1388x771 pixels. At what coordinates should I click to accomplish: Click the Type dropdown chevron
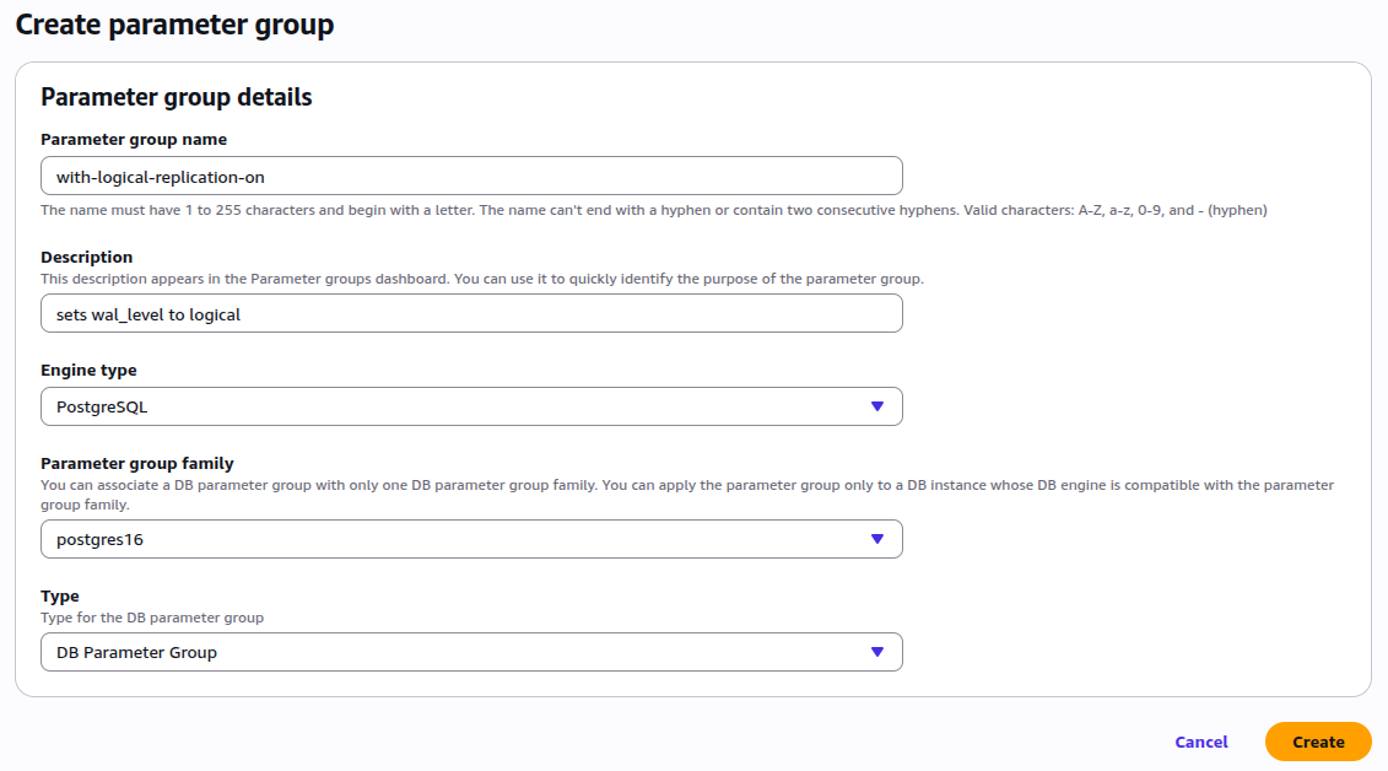pos(876,652)
